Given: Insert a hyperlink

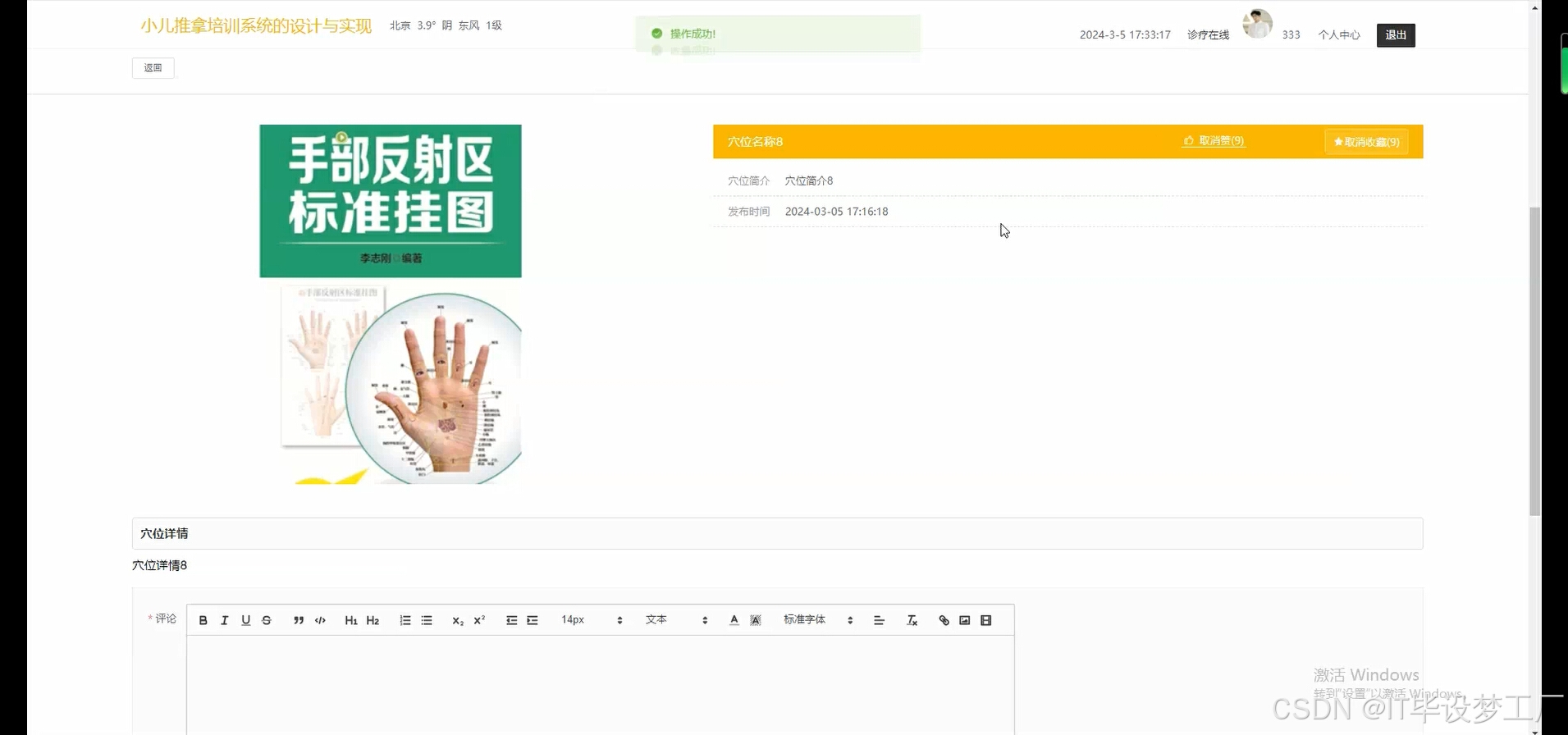Looking at the screenshot, I should coord(944,620).
